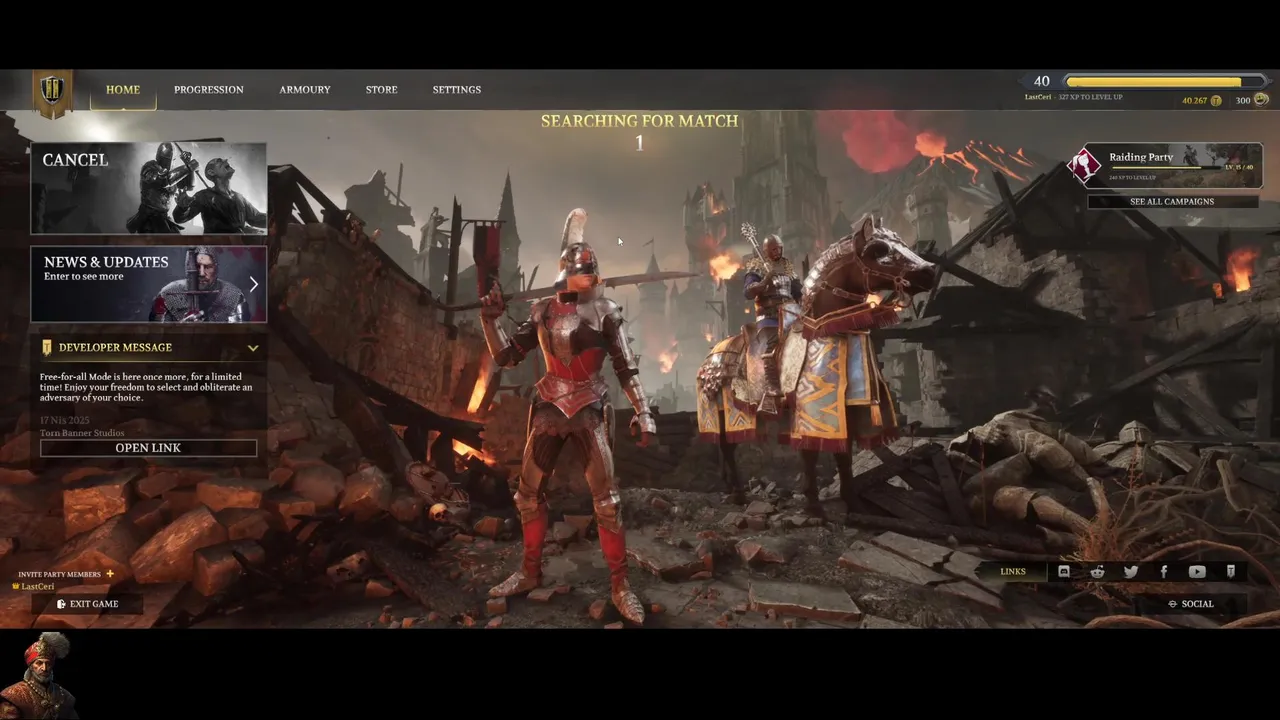
Task: Collapse the Developer Message panel chevron
Action: 253,348
